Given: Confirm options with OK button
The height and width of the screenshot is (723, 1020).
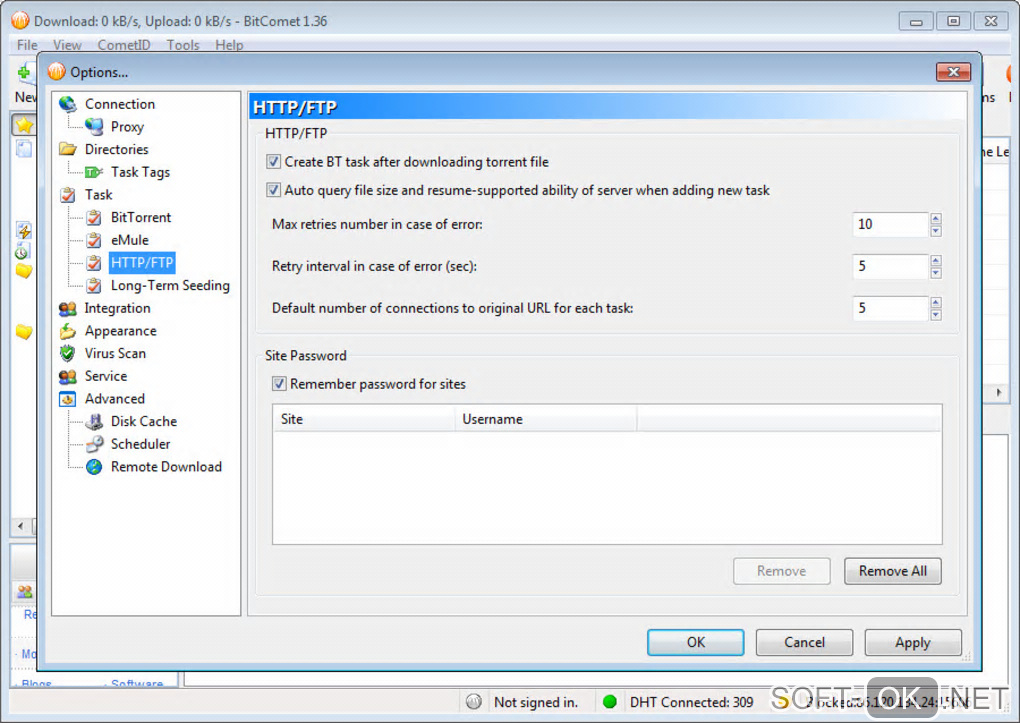Looking at the screenshot, I should click(x=695, y=642).
